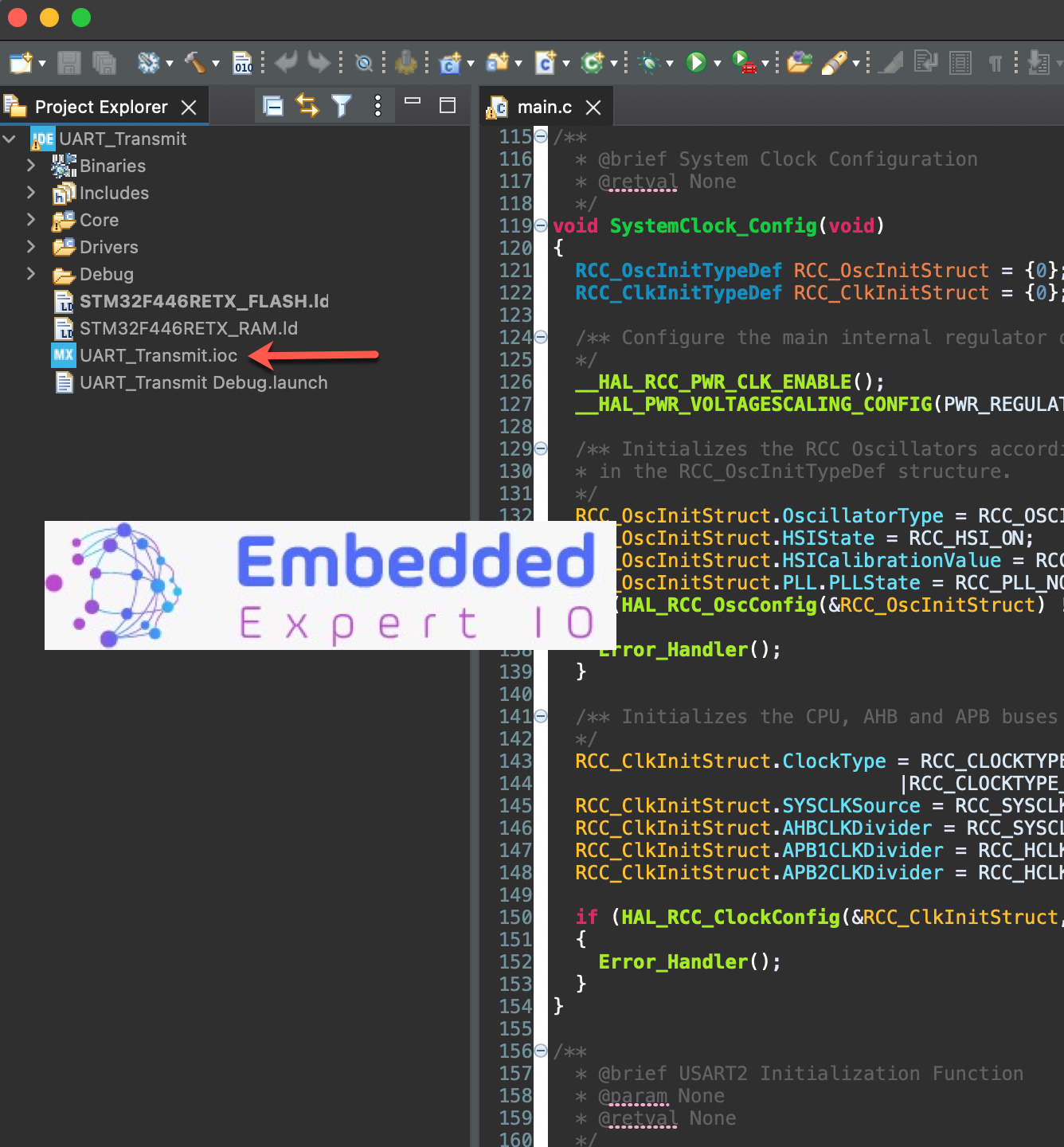
Task: Expand the Drivers folder
Action: click(x=31, y=247)
